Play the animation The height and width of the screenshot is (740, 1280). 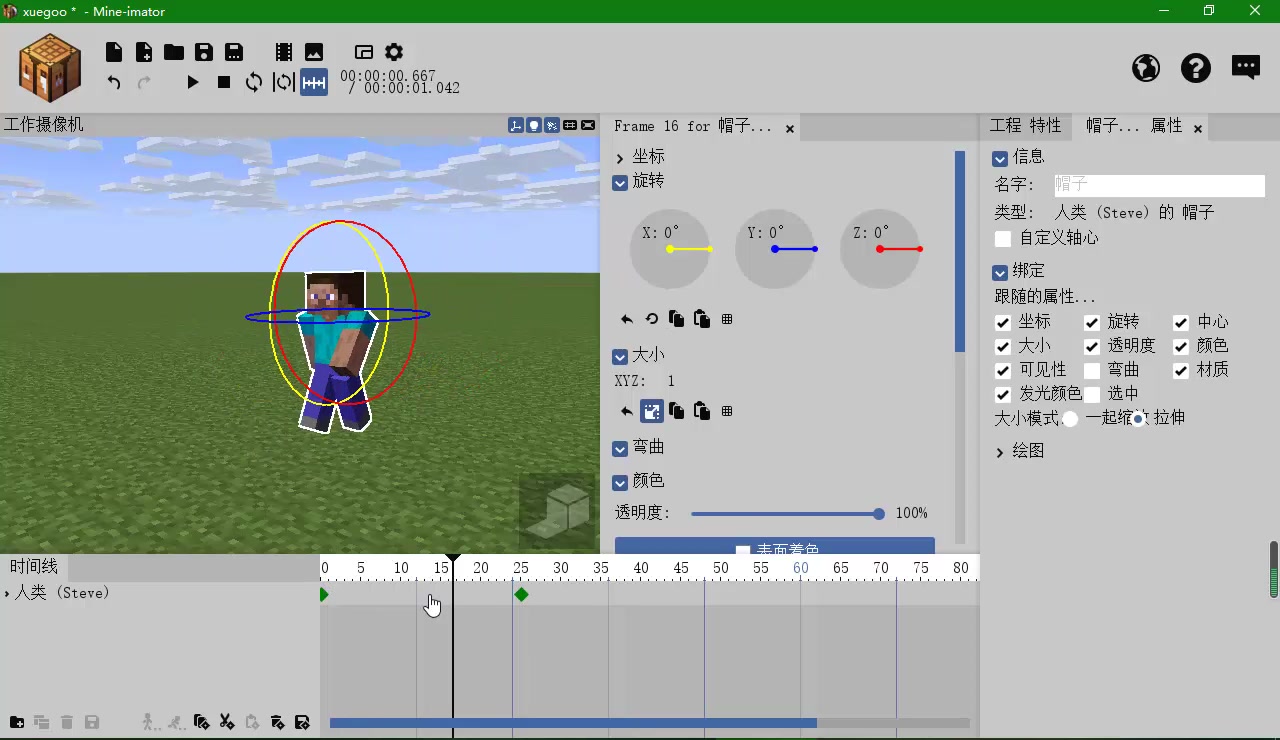193,82
